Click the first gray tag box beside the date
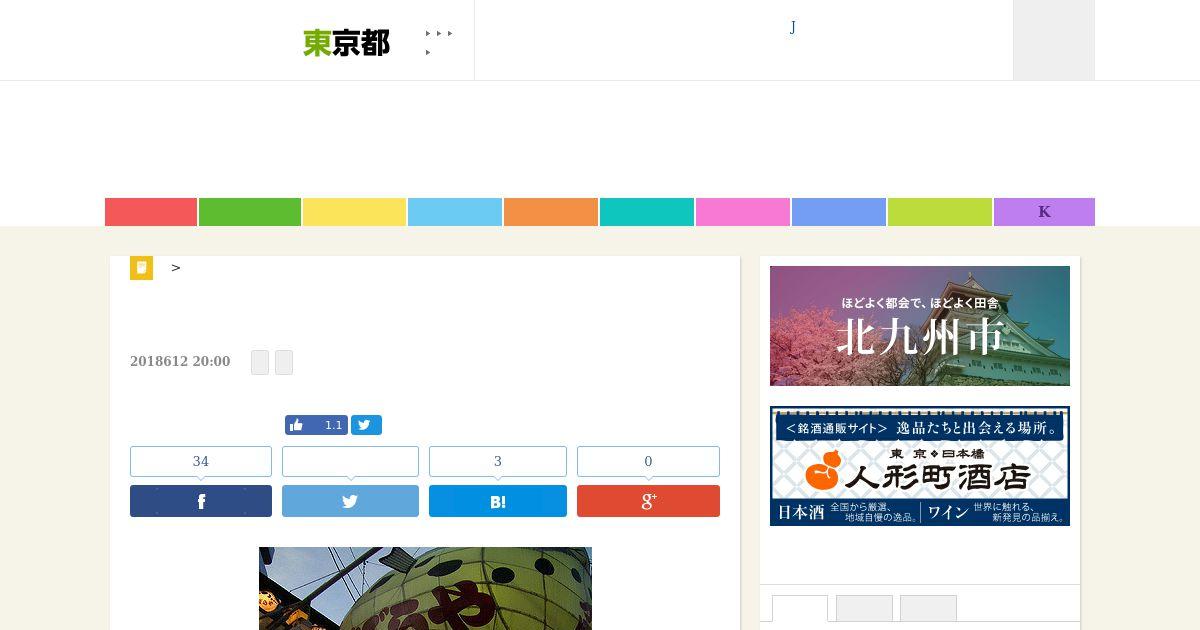 coord(260,362)
